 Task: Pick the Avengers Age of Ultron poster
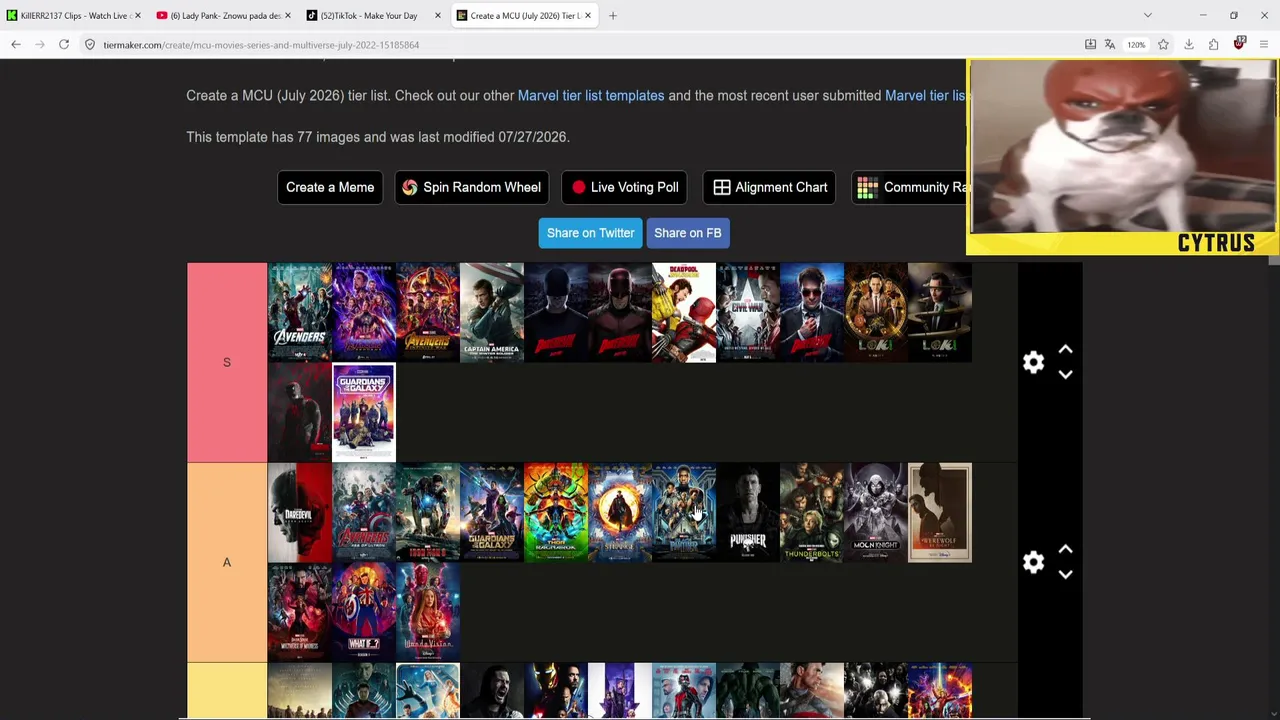[x=364, y=512]
